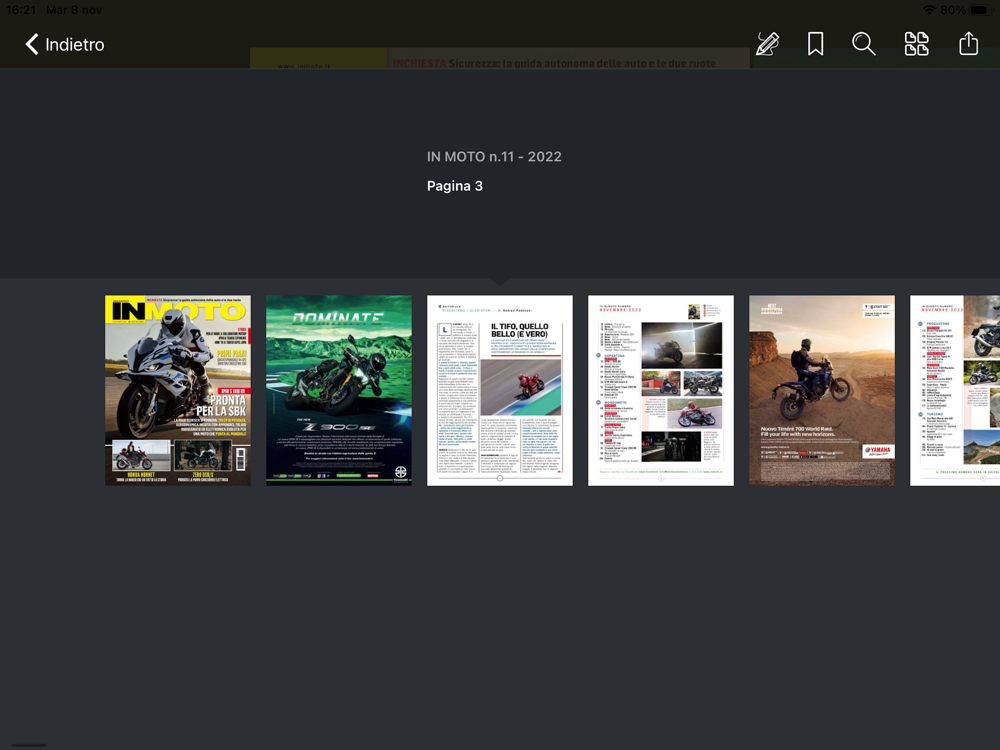This screenshot has width=1000, height=750.
Task: Open the annotation pencil tool
Action: click(767, 44)
